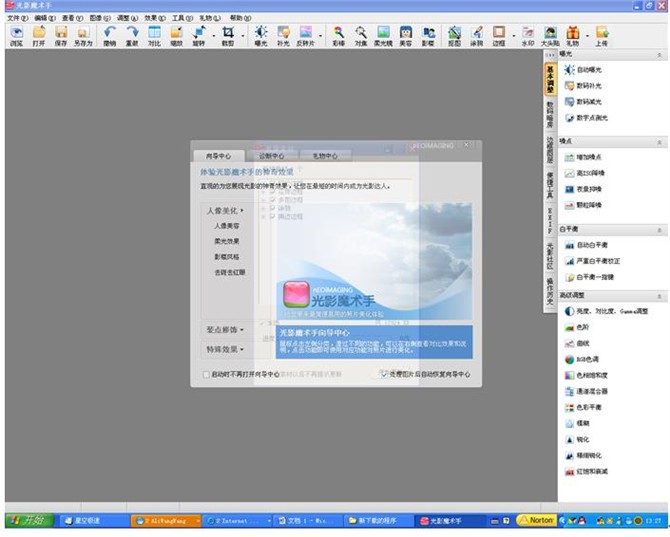Collapse the 曝光 panel section
The width and height of the screenshot is (670, 537).
(659, 55)
